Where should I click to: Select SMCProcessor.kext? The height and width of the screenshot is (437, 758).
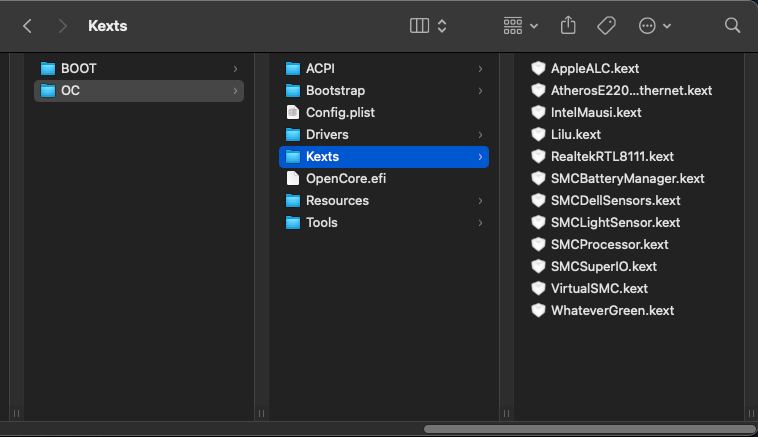(609, 245)
